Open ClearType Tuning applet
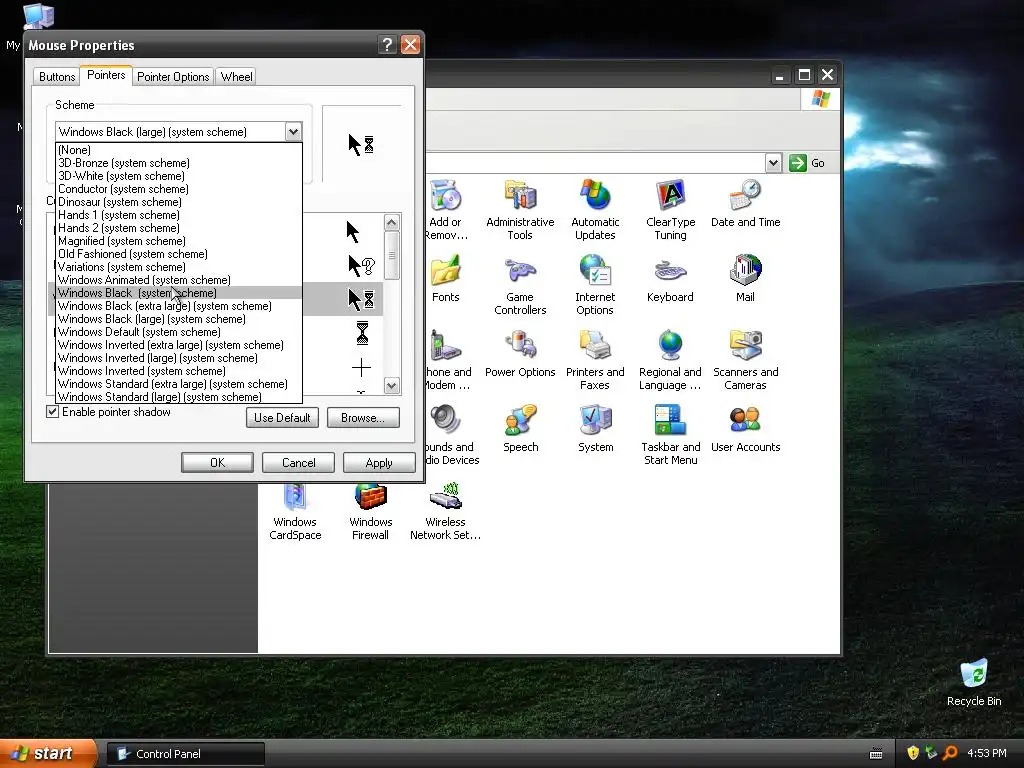The height and width of the screenshot is (768, 1024). coord(670,209)
